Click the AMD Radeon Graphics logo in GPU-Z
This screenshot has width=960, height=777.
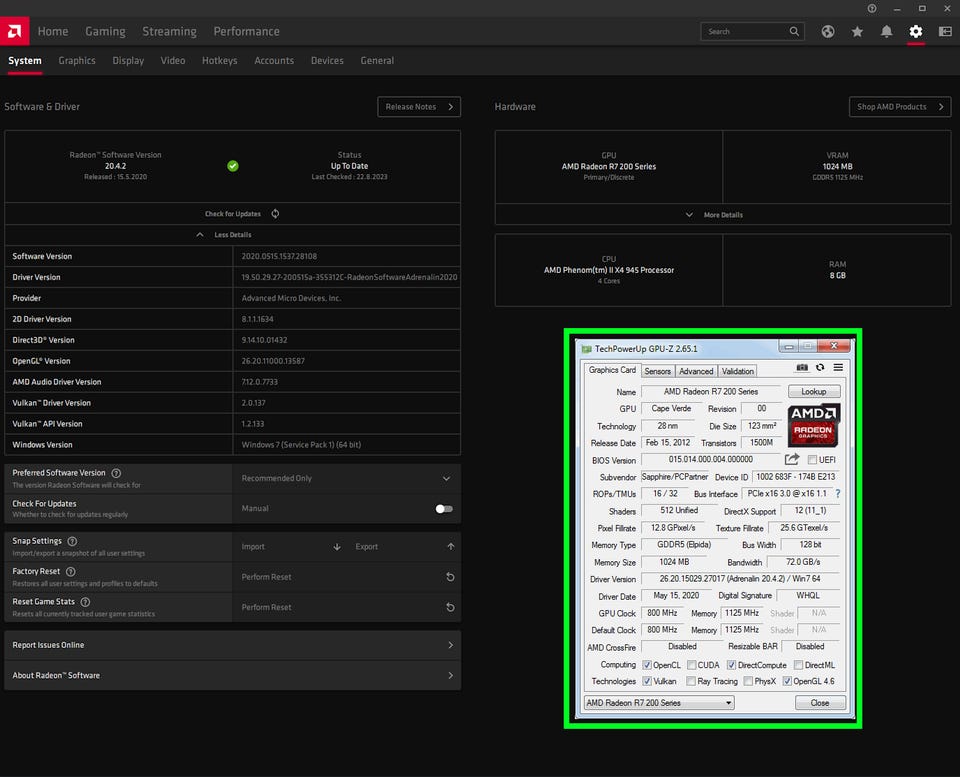point(813,425)
